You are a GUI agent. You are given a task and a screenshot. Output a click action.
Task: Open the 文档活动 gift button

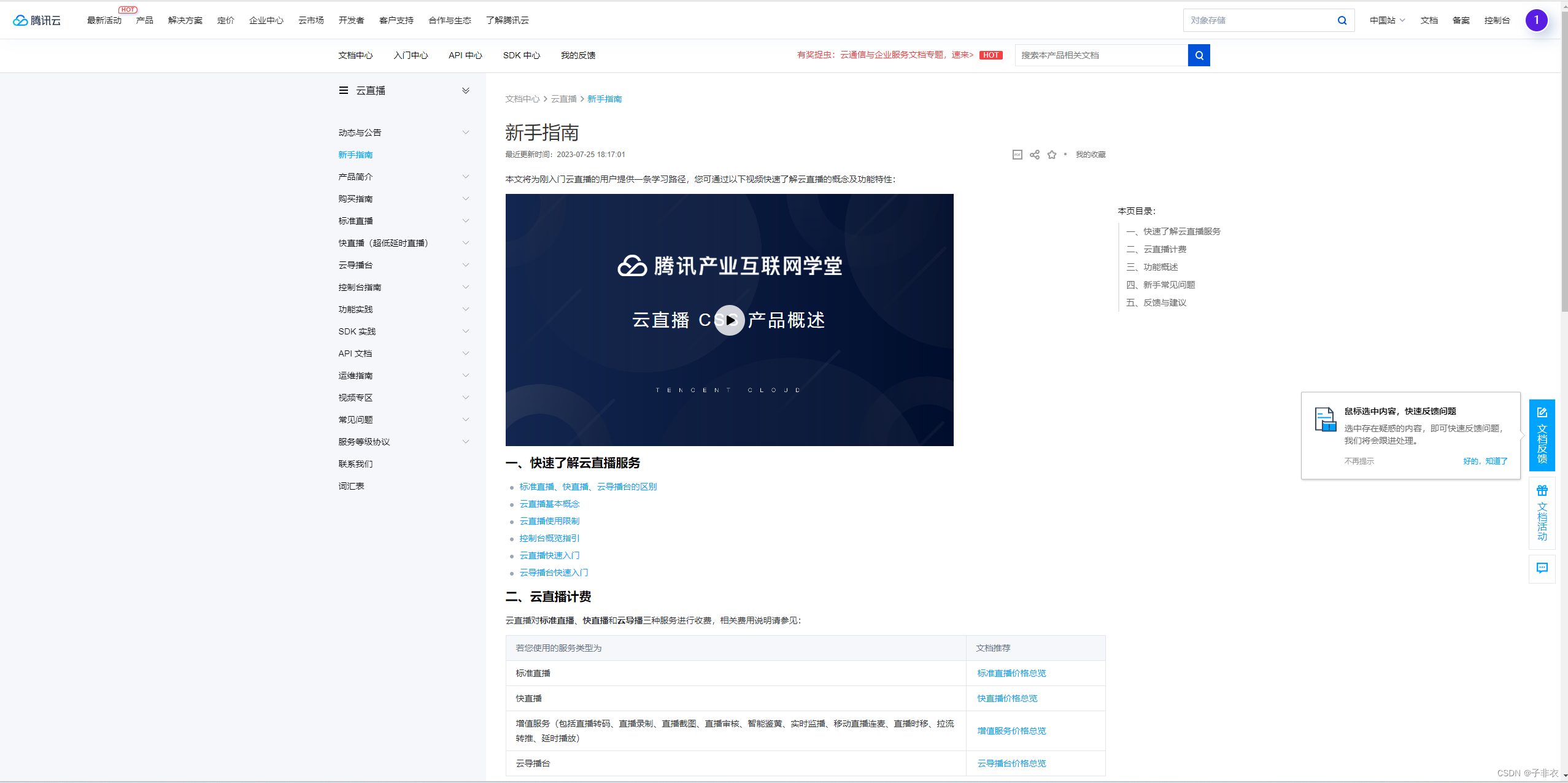click(1542, 513)
